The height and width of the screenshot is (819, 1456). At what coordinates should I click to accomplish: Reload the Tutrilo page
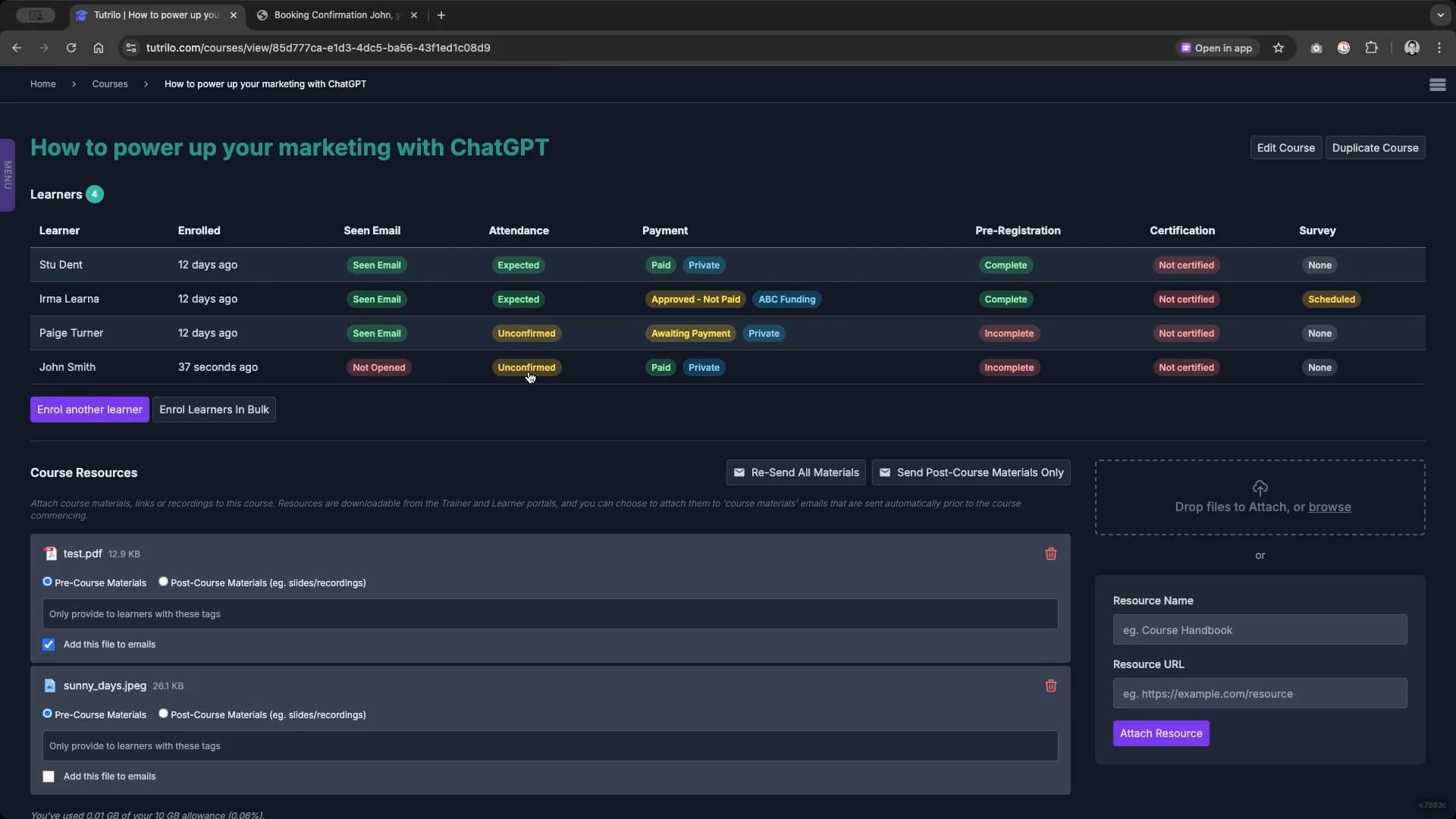[x=71, y=48]
